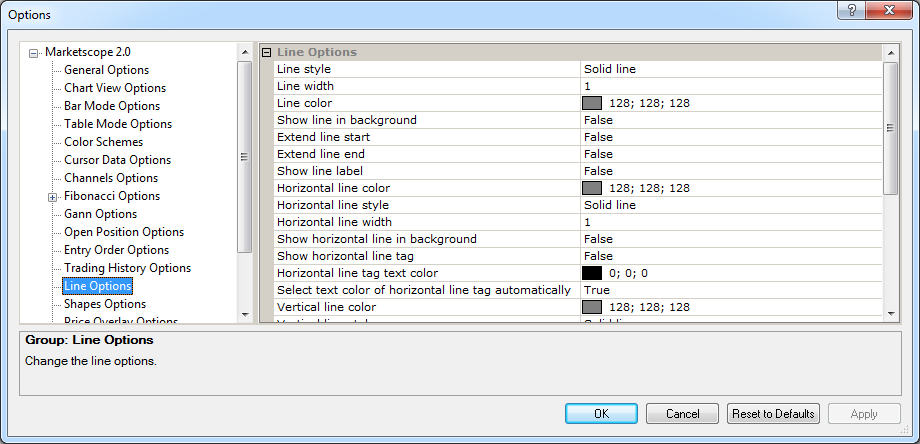
Task: Click the Horizontal line tag text color label
Action: coord(357,273)
